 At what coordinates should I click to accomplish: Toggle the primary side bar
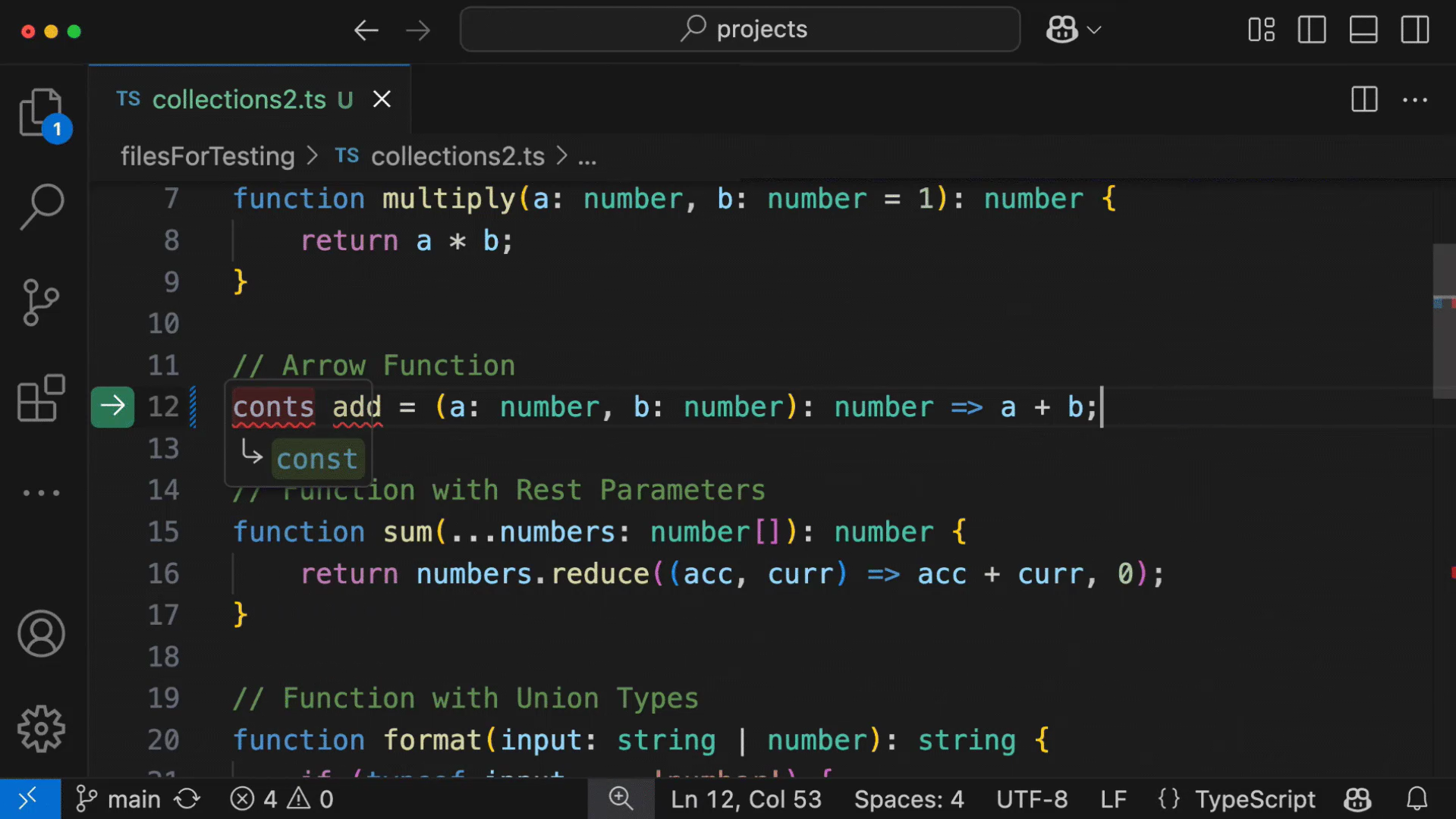[1312, 30]
